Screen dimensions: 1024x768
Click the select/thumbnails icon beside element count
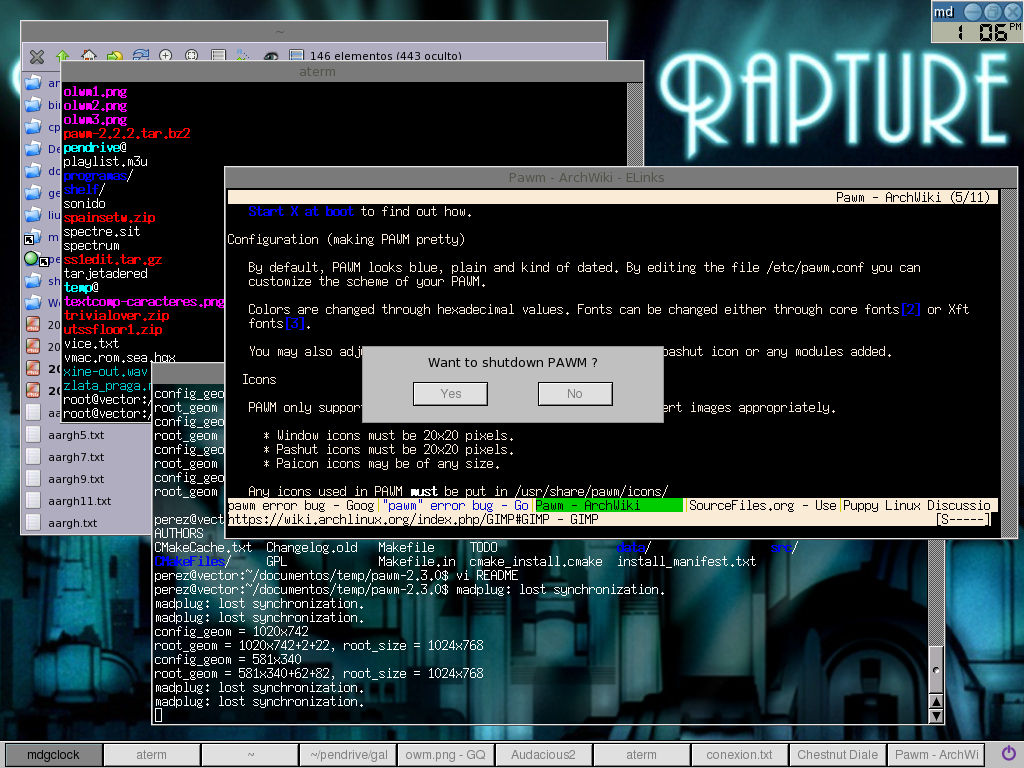296,56
